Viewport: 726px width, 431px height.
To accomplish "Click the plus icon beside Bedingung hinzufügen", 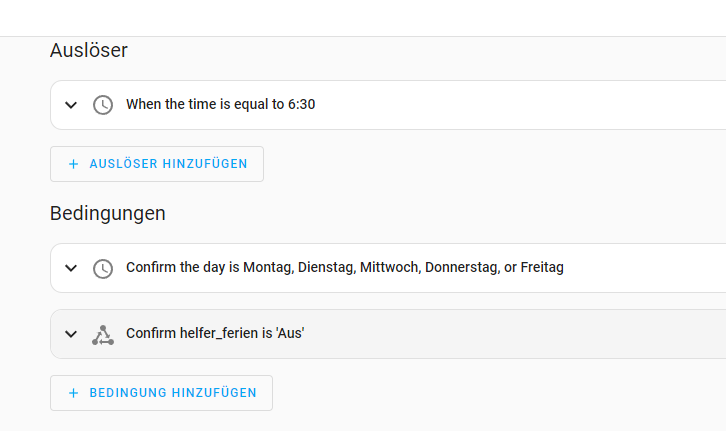I will click(73, 393).
